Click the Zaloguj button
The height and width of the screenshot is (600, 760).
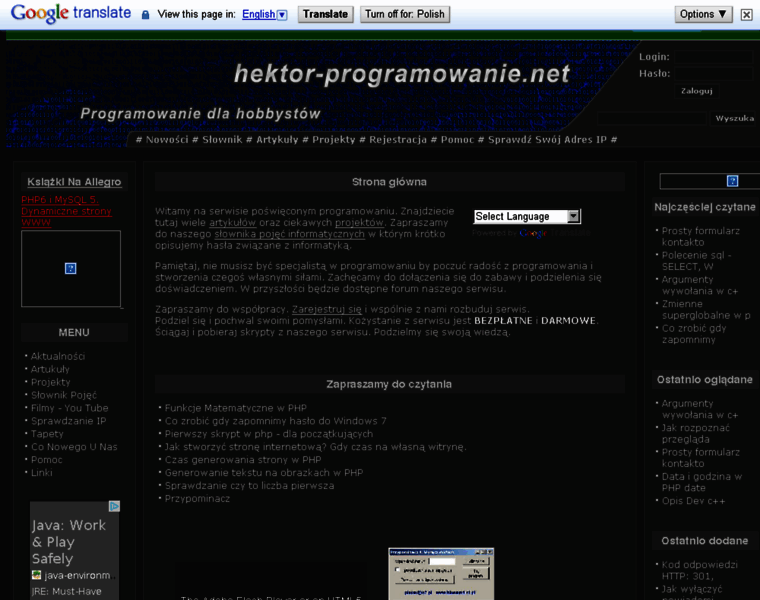[697, 91]
